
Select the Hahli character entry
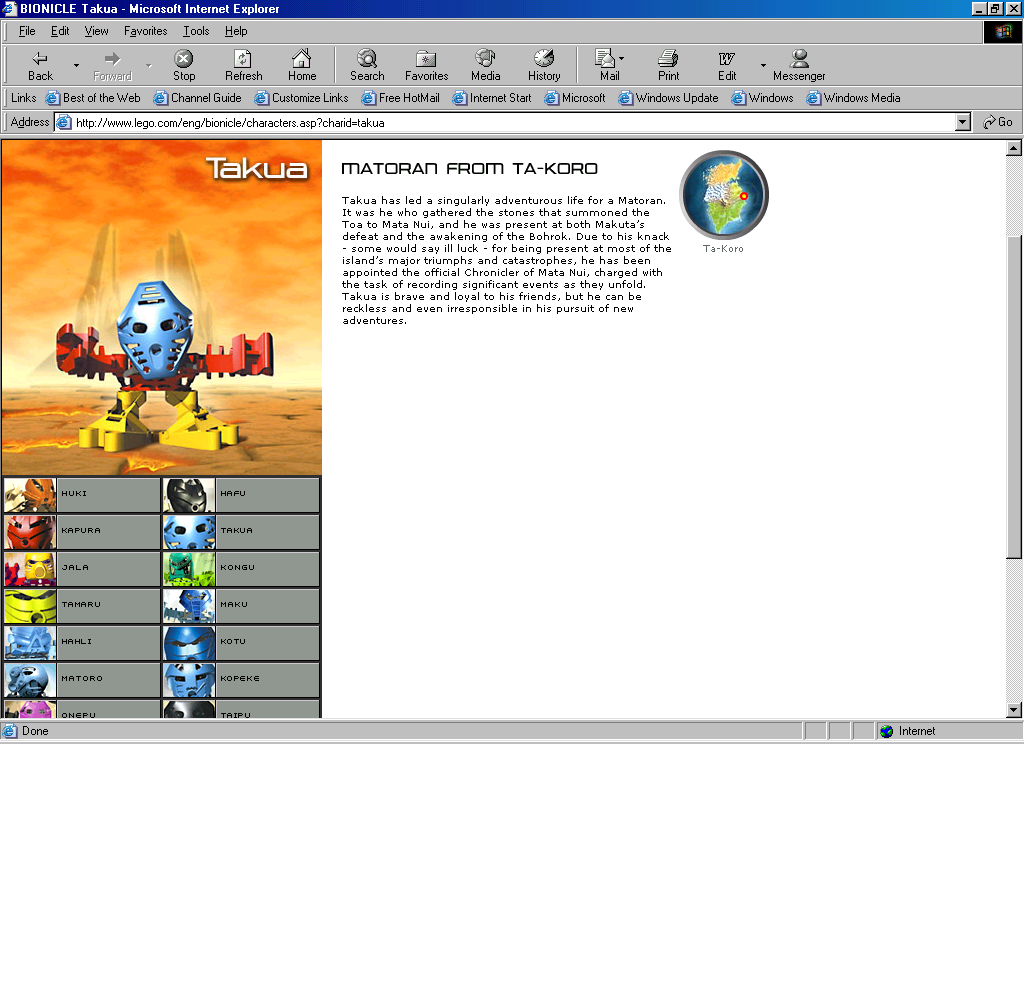[82, 643]
